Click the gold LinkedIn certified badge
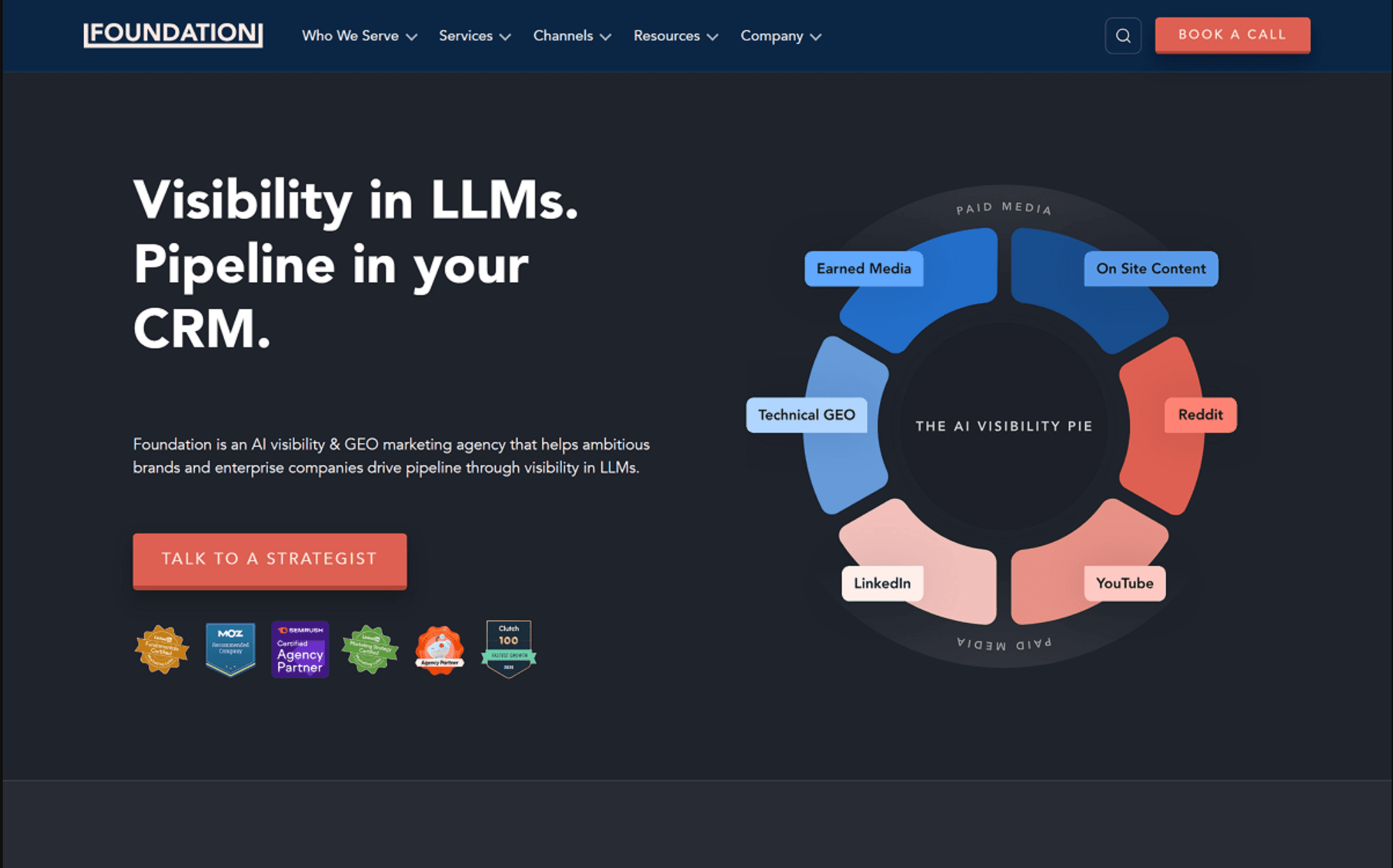 (162, 650)
